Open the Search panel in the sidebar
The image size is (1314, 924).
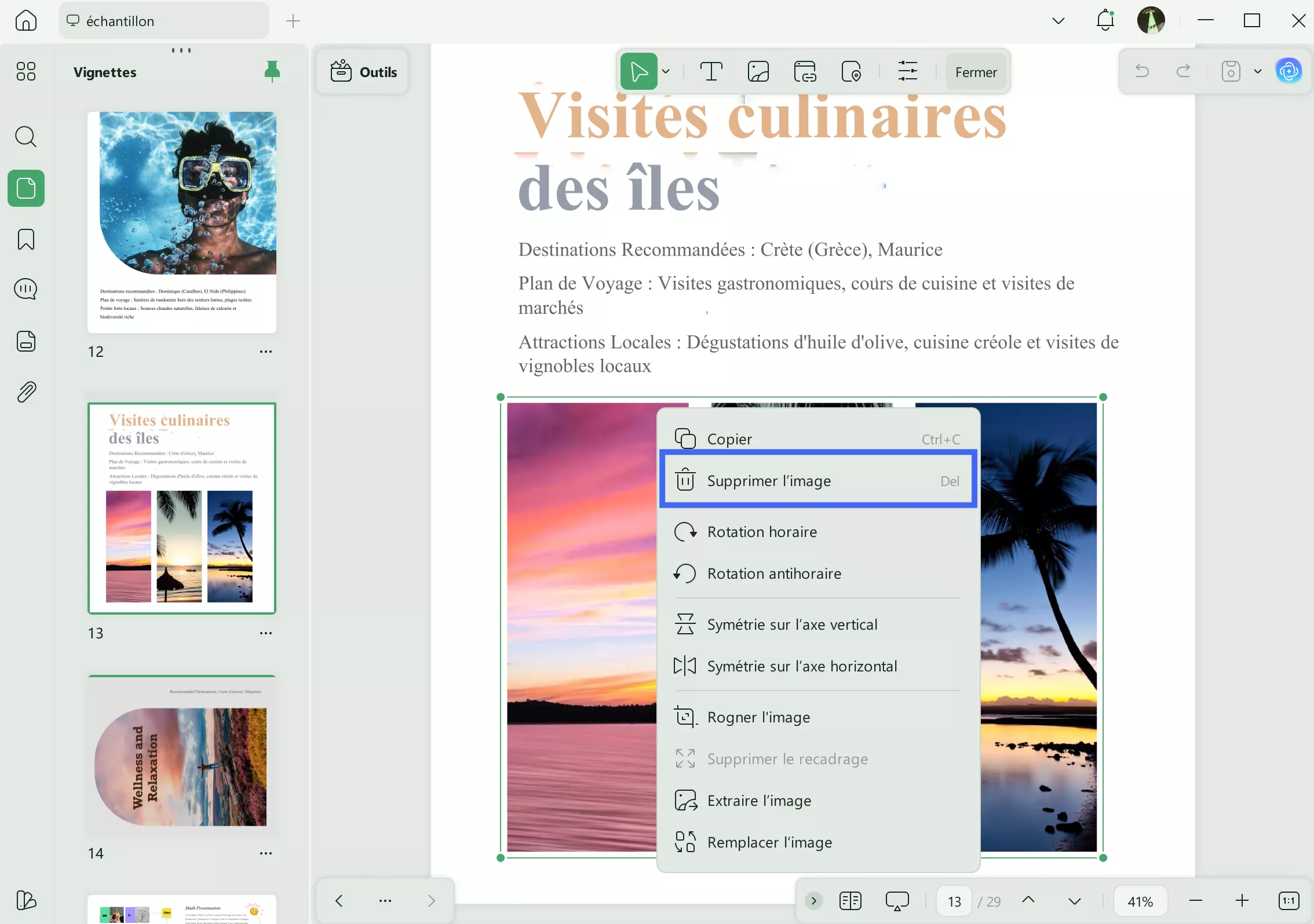[x=25, y=137]
